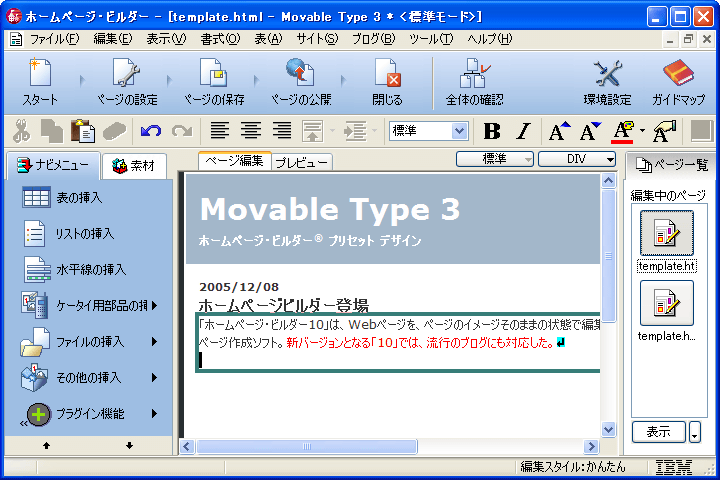Switch to the 素材 tab
This screenshot has width=720, height=480.
pyautogui.click(x=134, y=166)
